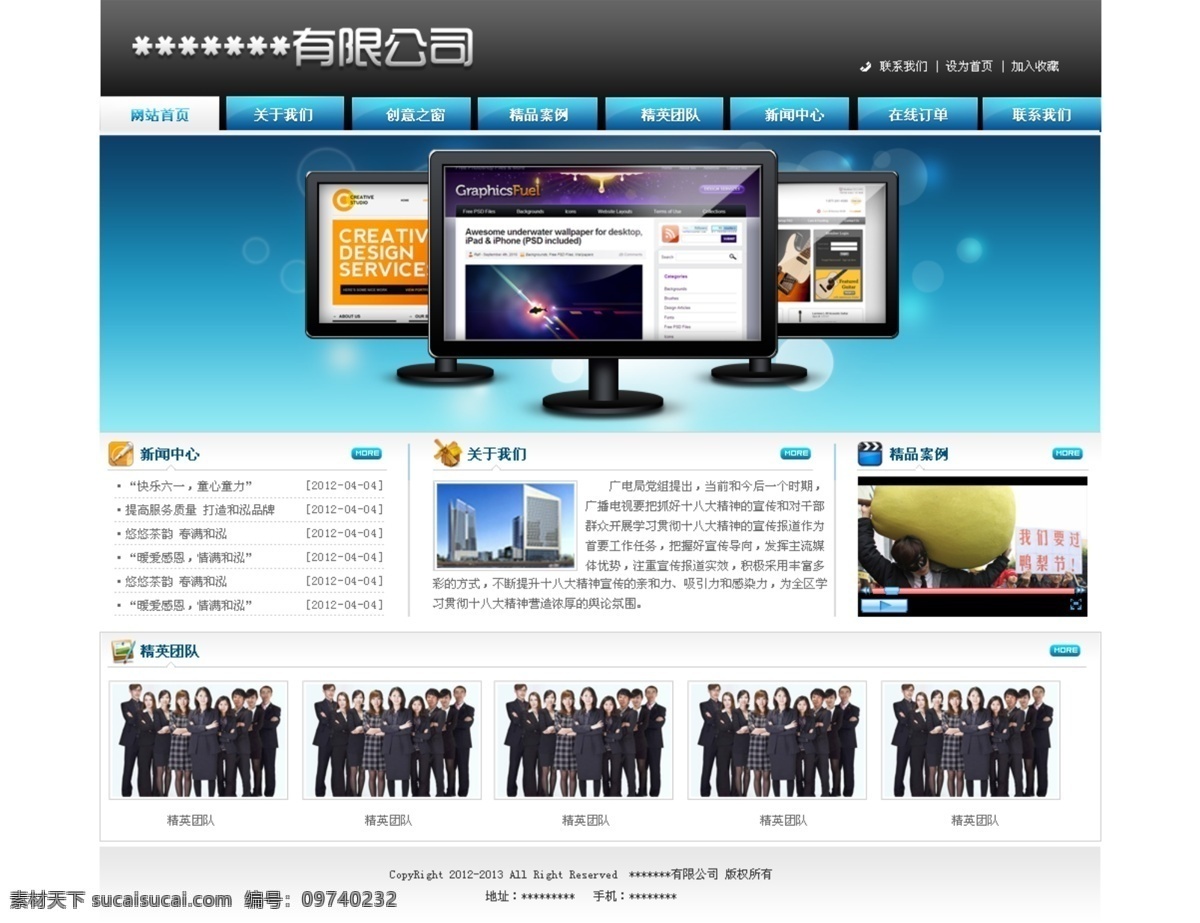Click the windmill icon beside 关于我们
This screenshot has height=923, width=1200.
click(x=447, y=454)
